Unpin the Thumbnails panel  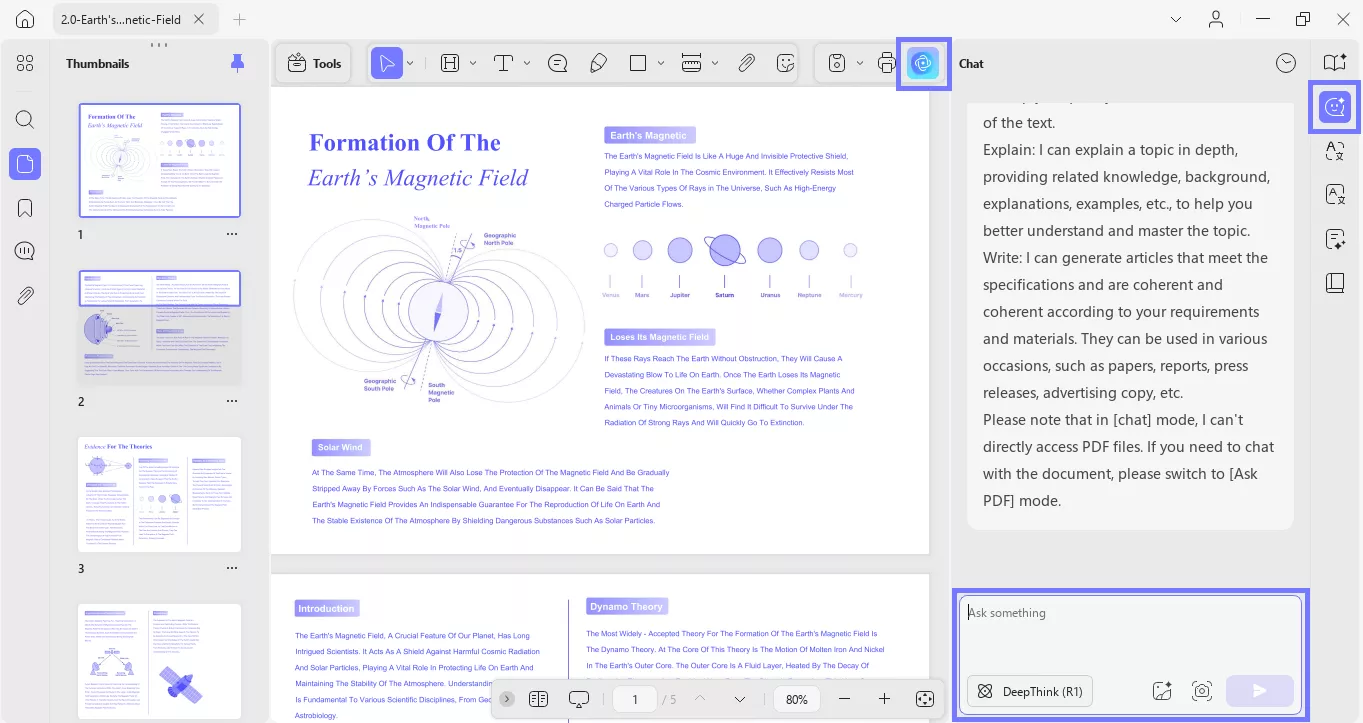pyautogui.click(x=237, y=63)
